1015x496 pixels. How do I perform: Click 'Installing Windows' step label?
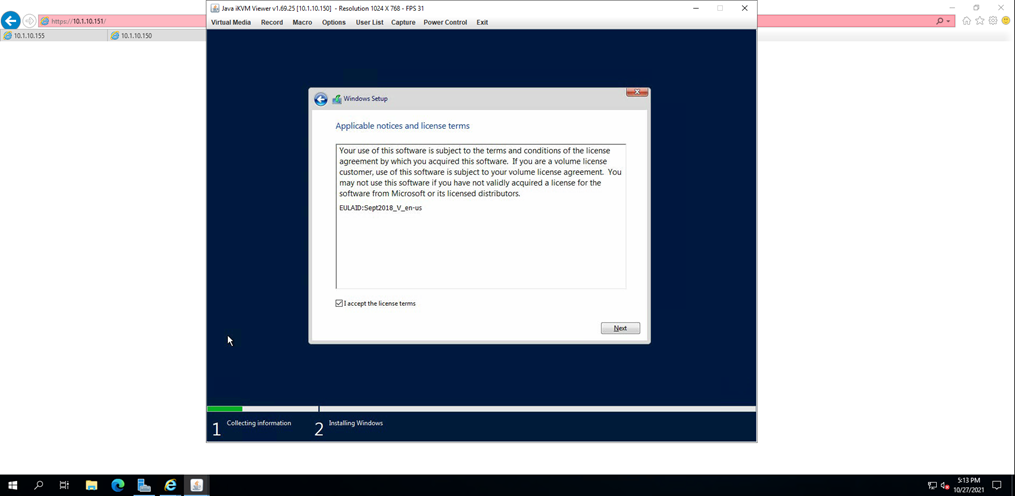pos(356,423)
